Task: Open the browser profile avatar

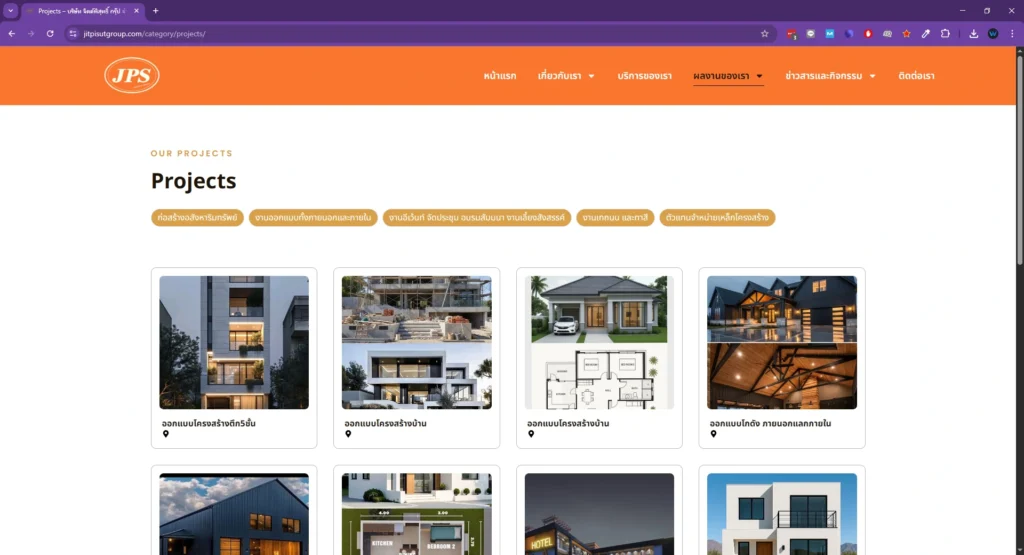Action: (993, 33)
